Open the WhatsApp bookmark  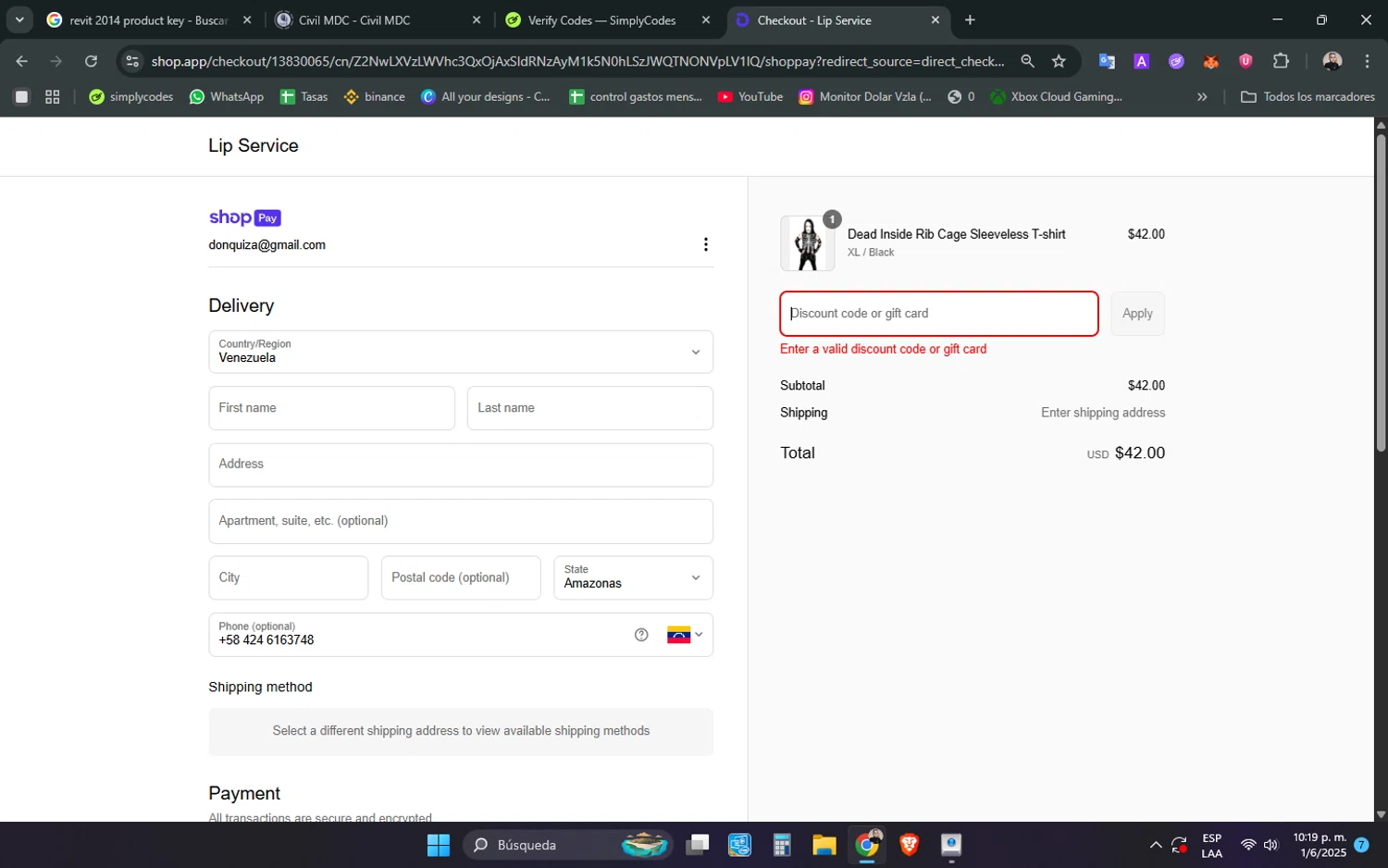(227, 96)
